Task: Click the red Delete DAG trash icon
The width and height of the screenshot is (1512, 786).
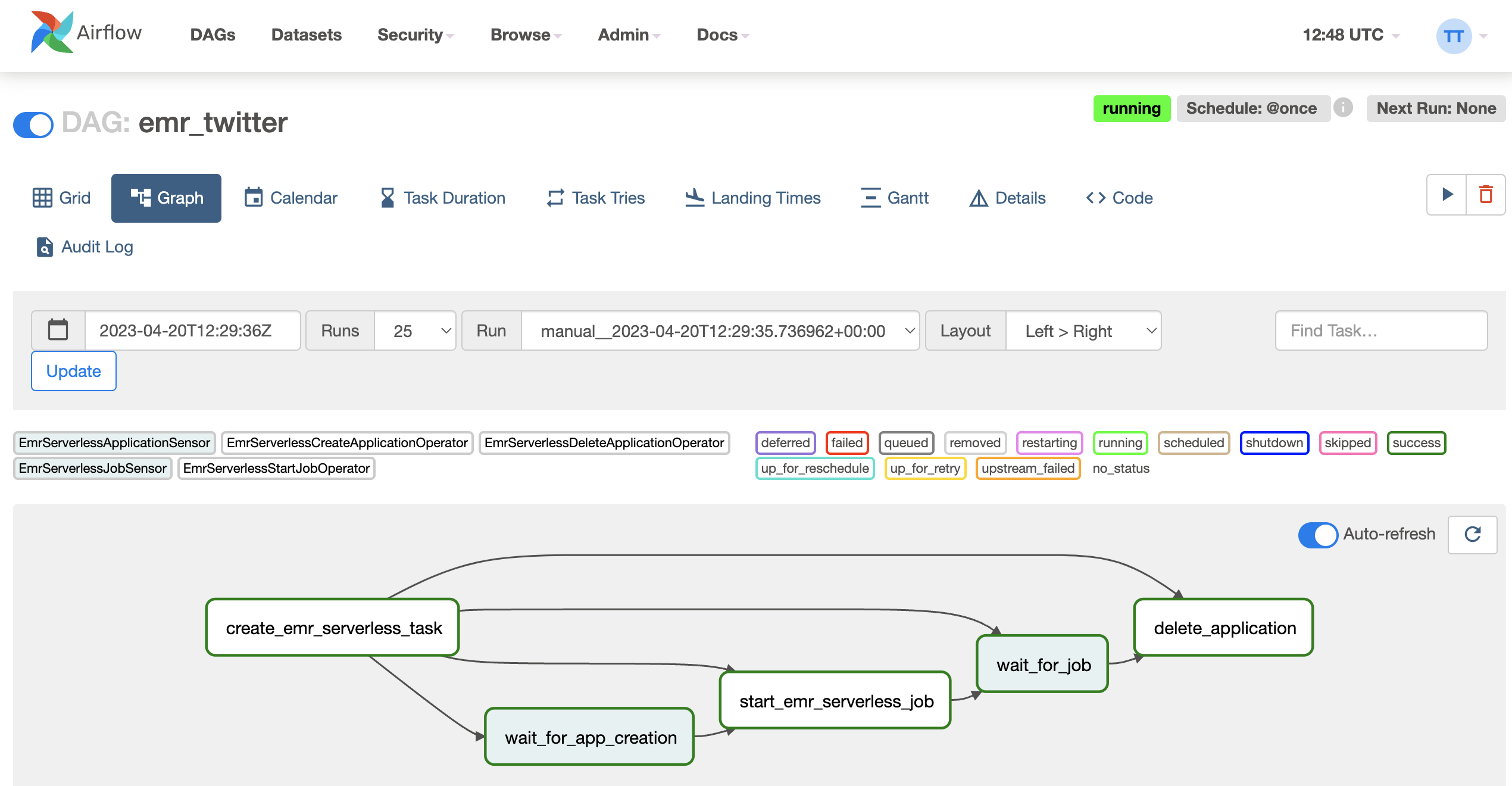Action: (1486, 195)
